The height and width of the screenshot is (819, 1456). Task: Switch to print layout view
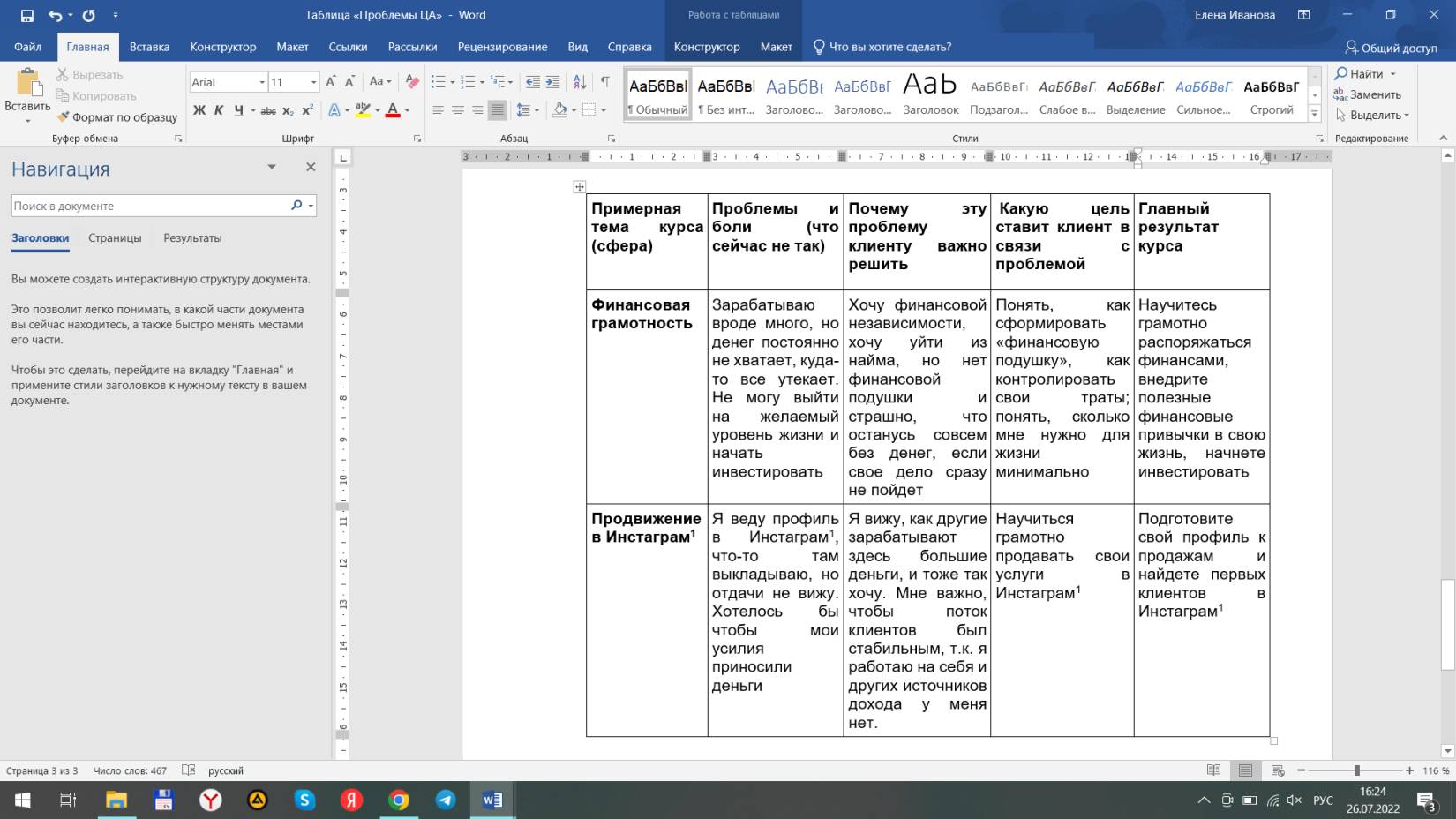[x=1245, y=770]
